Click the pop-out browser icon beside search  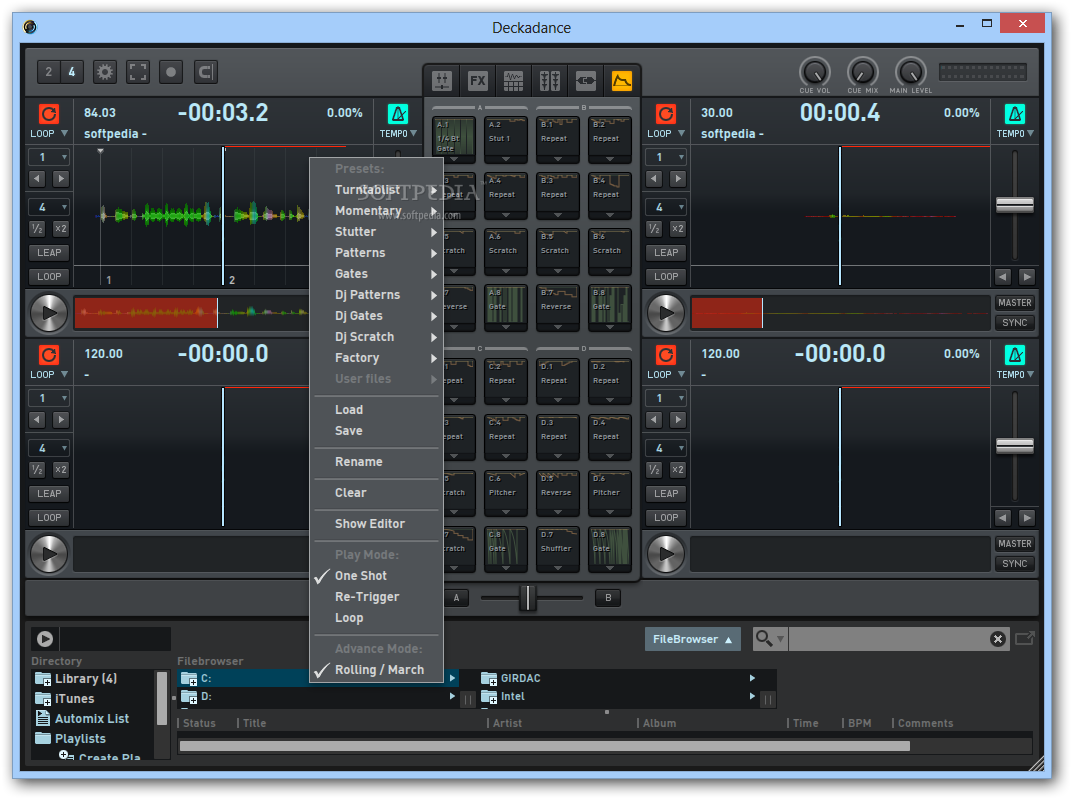click(x=1025, y=638)
